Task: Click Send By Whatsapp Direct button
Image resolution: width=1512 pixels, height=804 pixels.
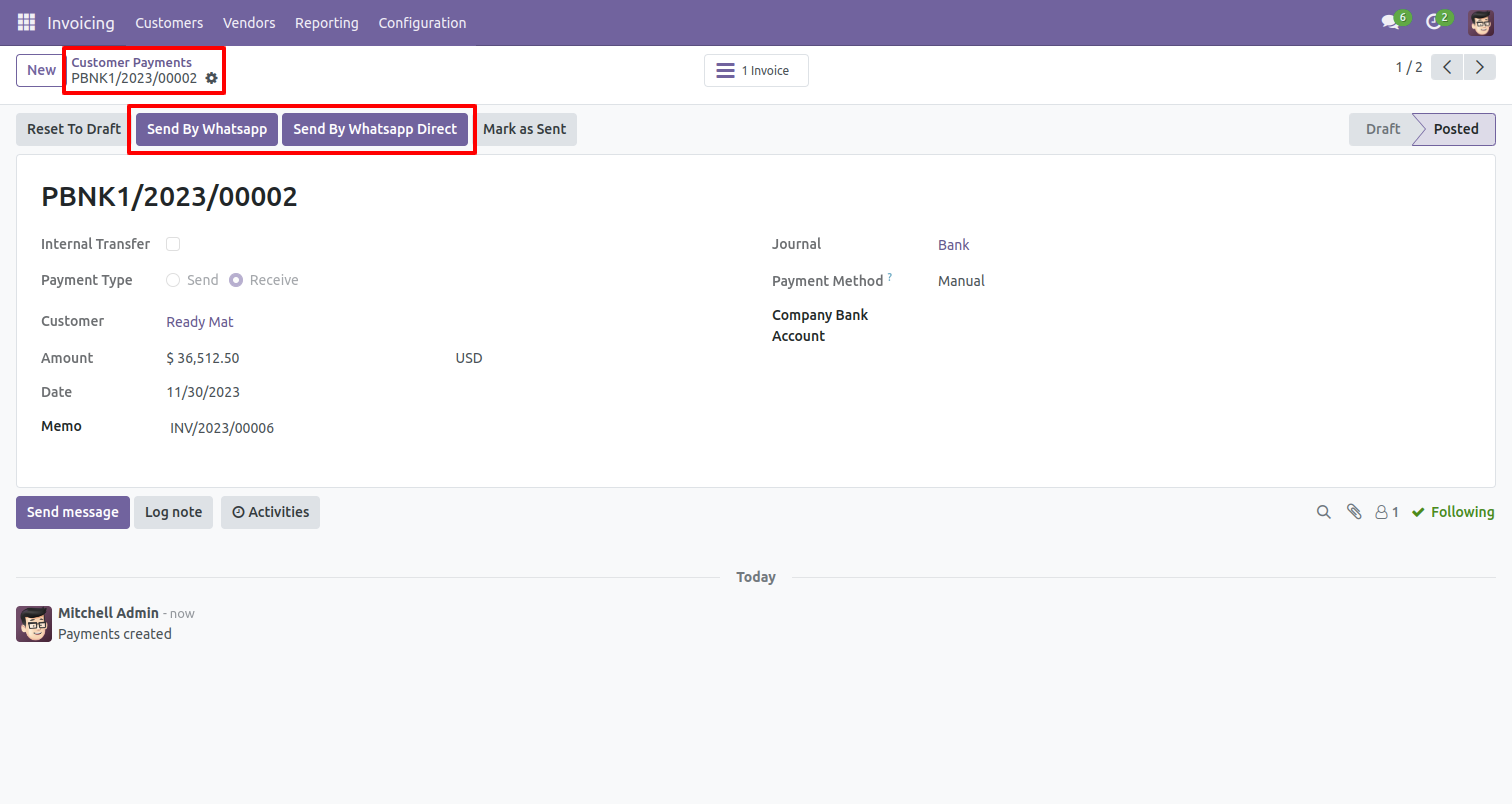Action: (x=375, y=129)
